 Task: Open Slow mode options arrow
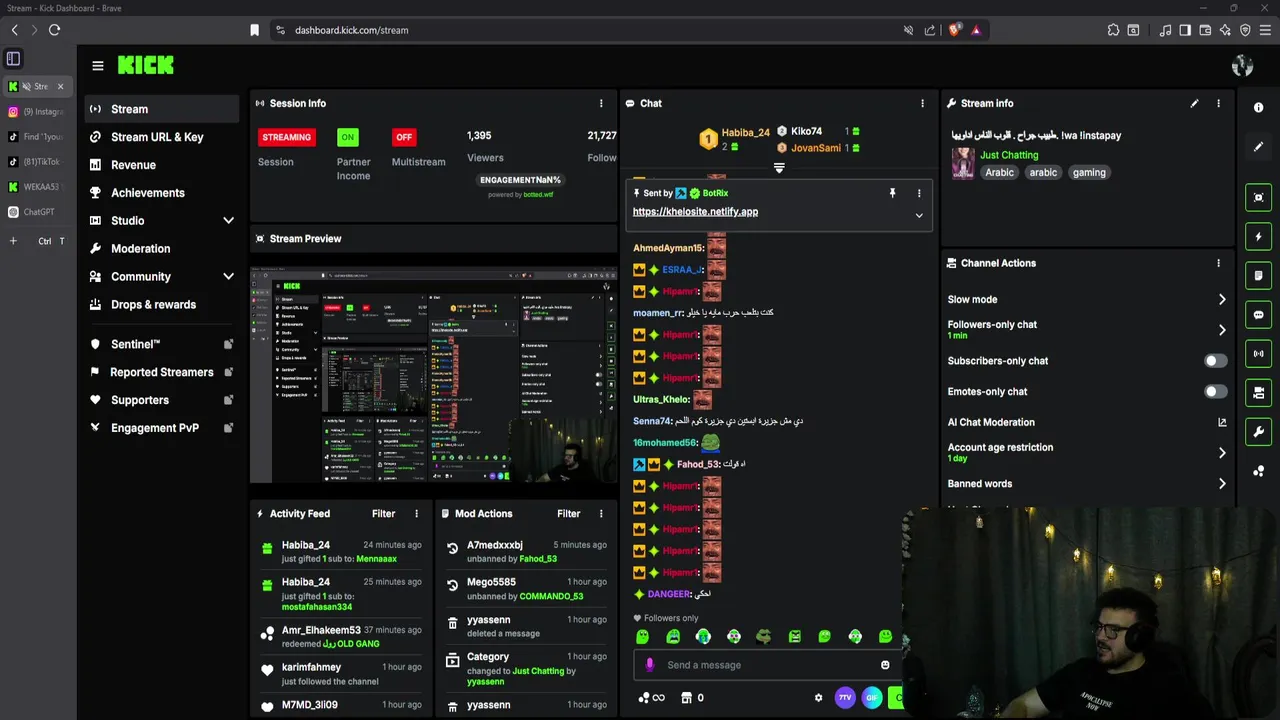(x=1221, y=299)
